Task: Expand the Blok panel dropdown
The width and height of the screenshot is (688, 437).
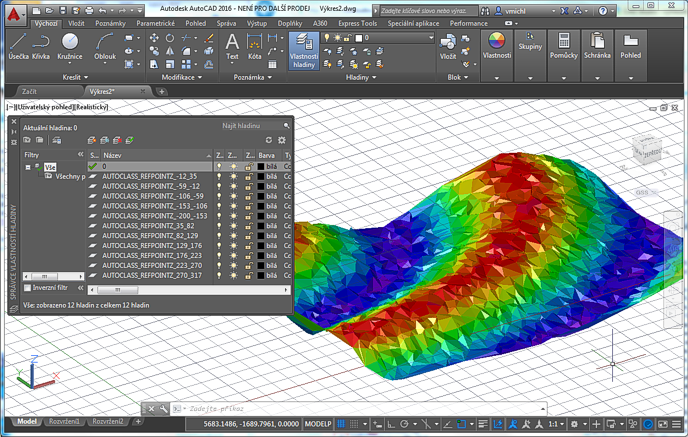Action: pos(458,77)
